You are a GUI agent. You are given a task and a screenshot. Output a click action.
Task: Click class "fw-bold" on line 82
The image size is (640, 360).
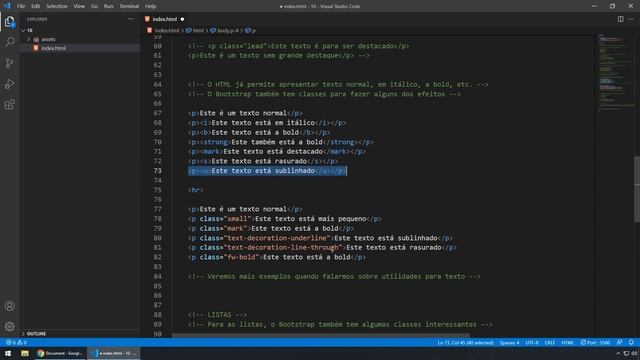coord(241,257)
